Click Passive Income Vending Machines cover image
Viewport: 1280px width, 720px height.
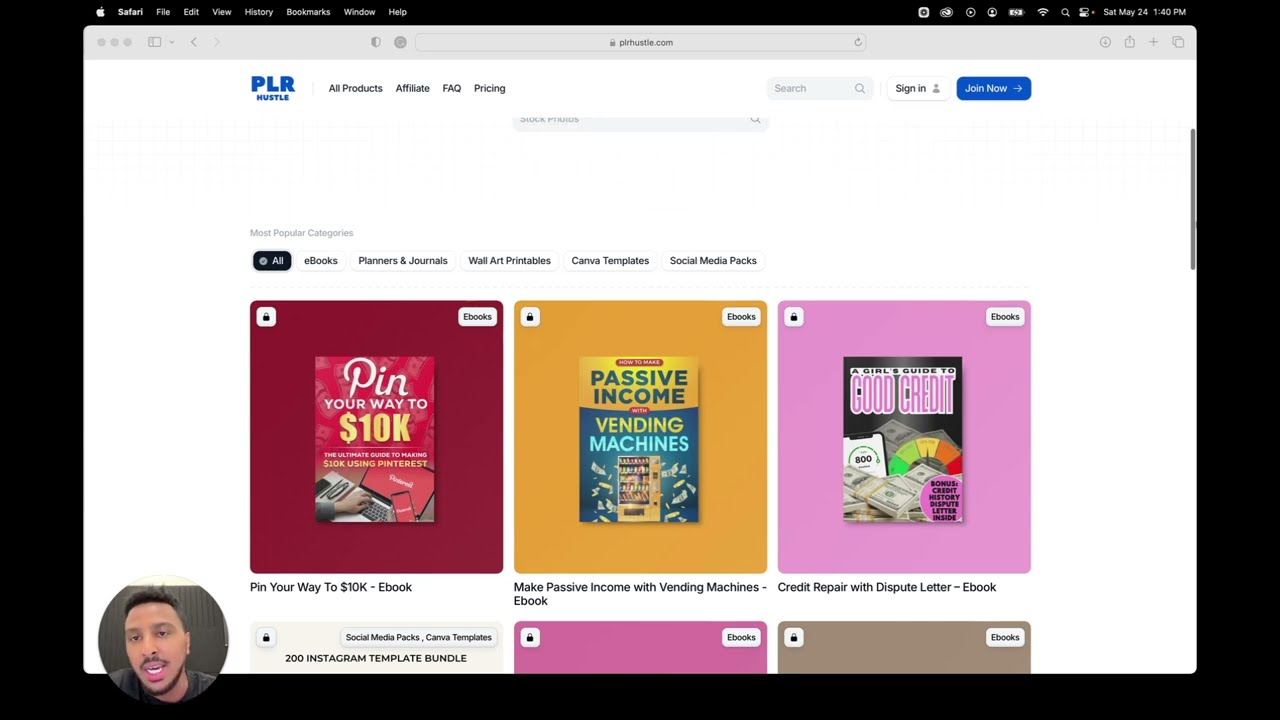point(639,439)
